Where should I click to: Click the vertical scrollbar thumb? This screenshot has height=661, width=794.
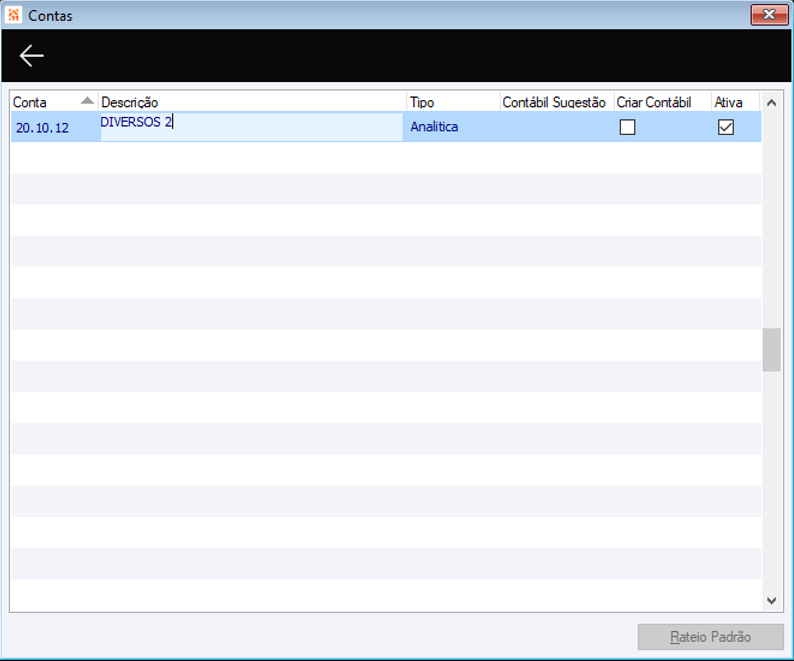coord(771,350)
